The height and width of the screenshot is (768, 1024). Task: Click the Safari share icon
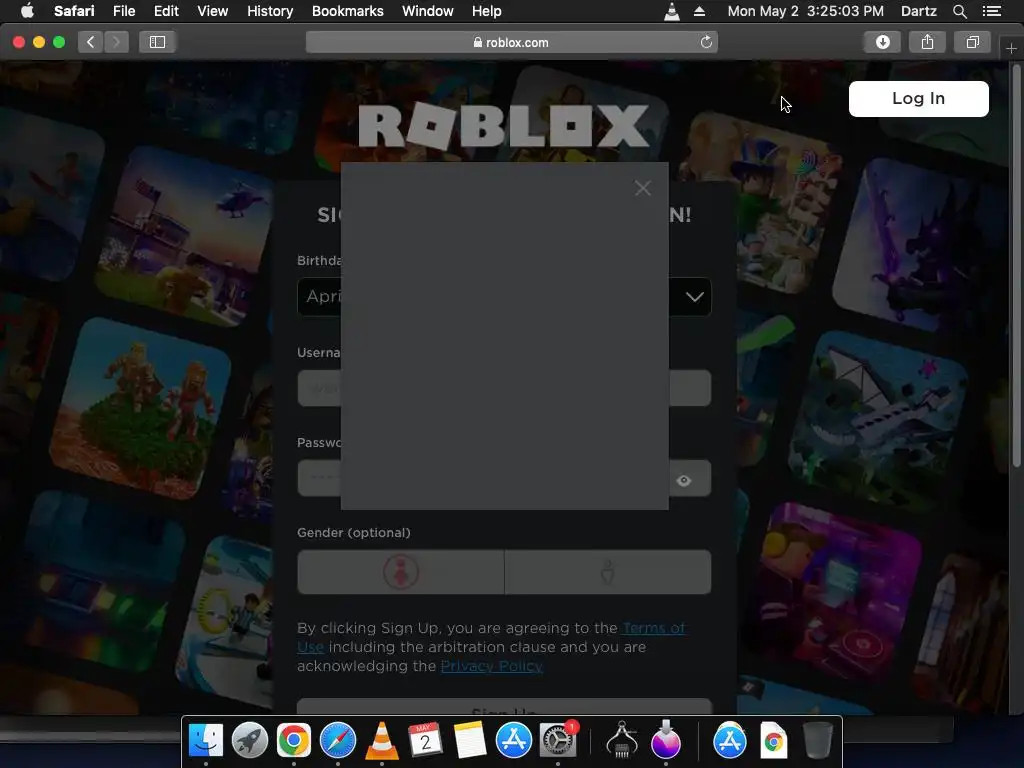tap(927, 42)
